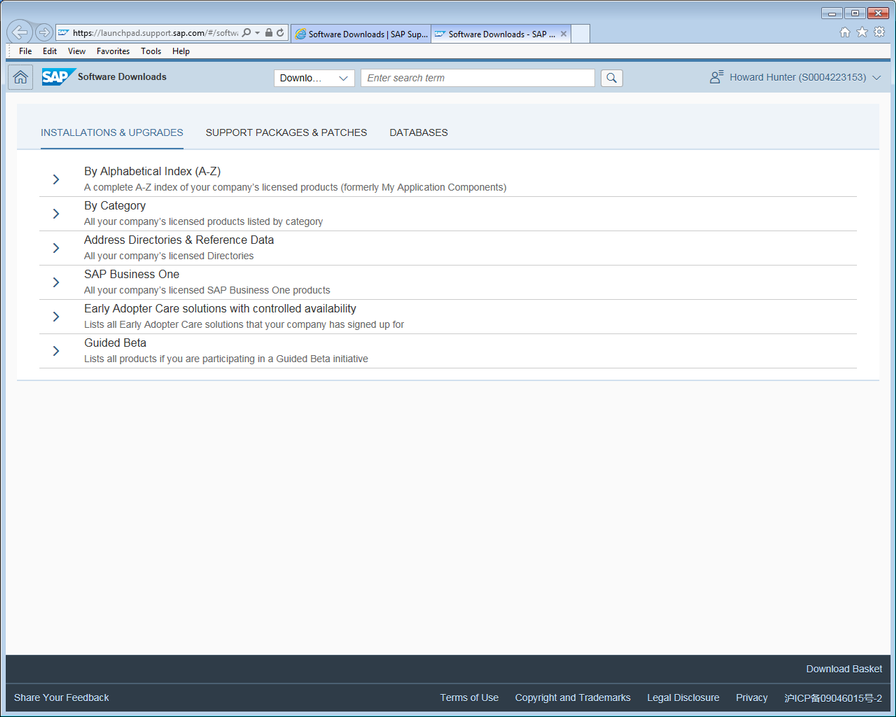Expand By Alphabetical Index (A-Z) row

pyautogui.click(x=56, y=179)
